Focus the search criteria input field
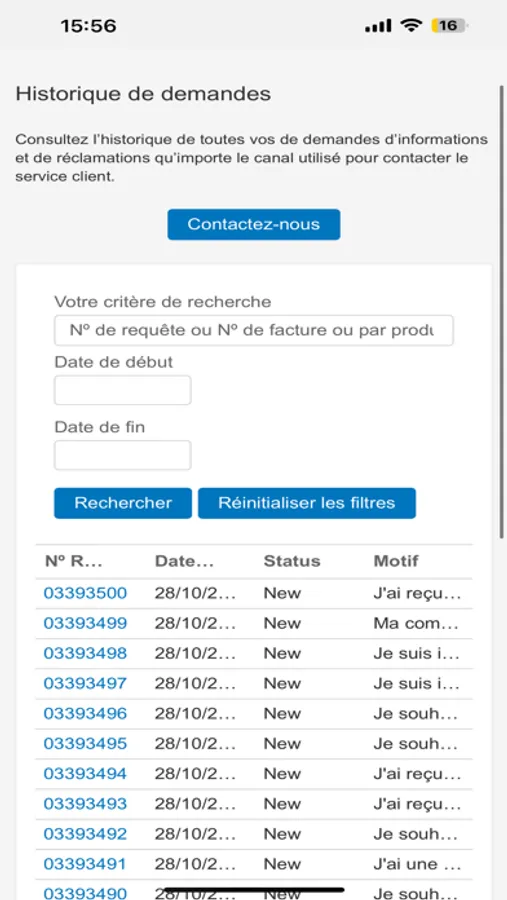 point(254,331)
